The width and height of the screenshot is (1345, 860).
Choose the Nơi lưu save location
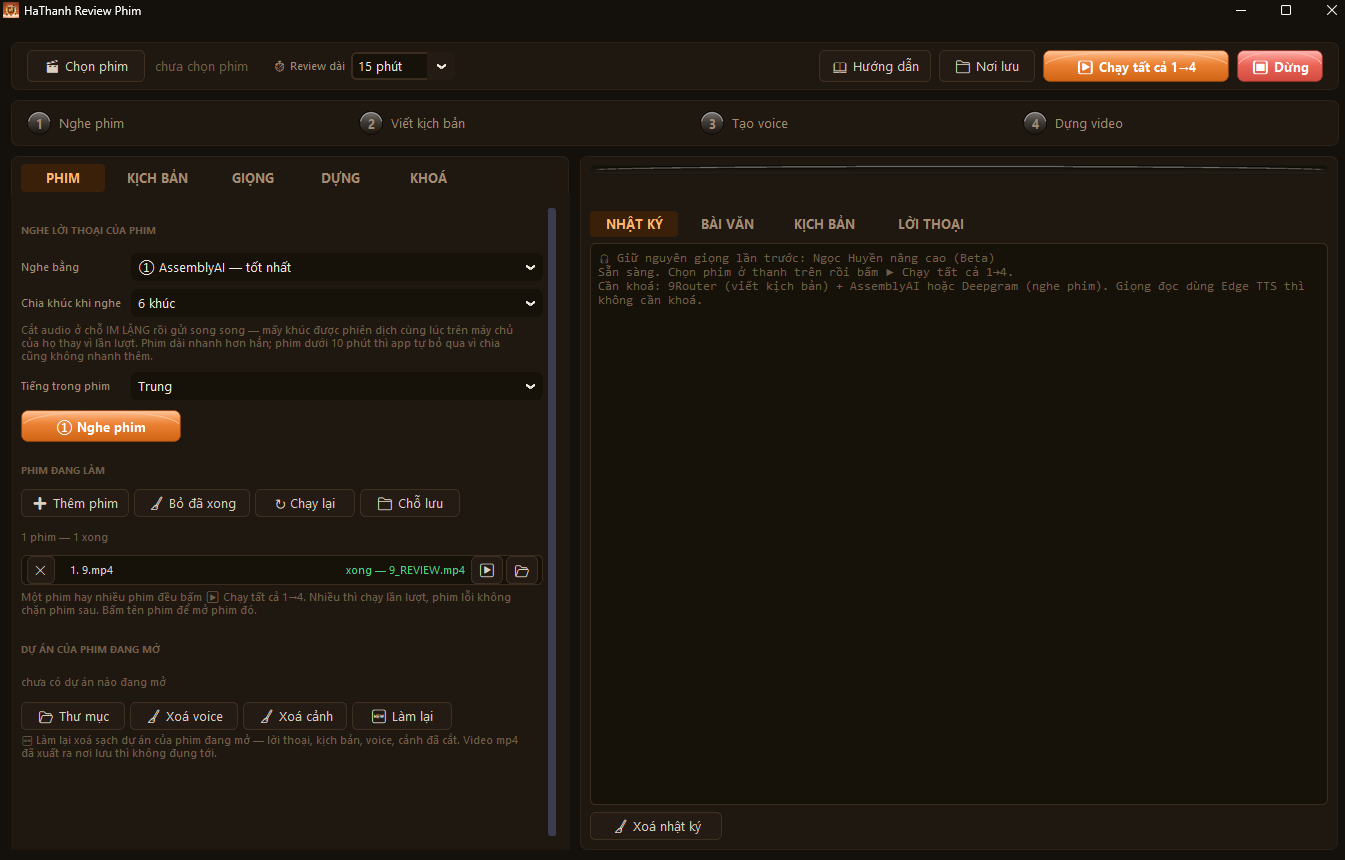point(987,66)
